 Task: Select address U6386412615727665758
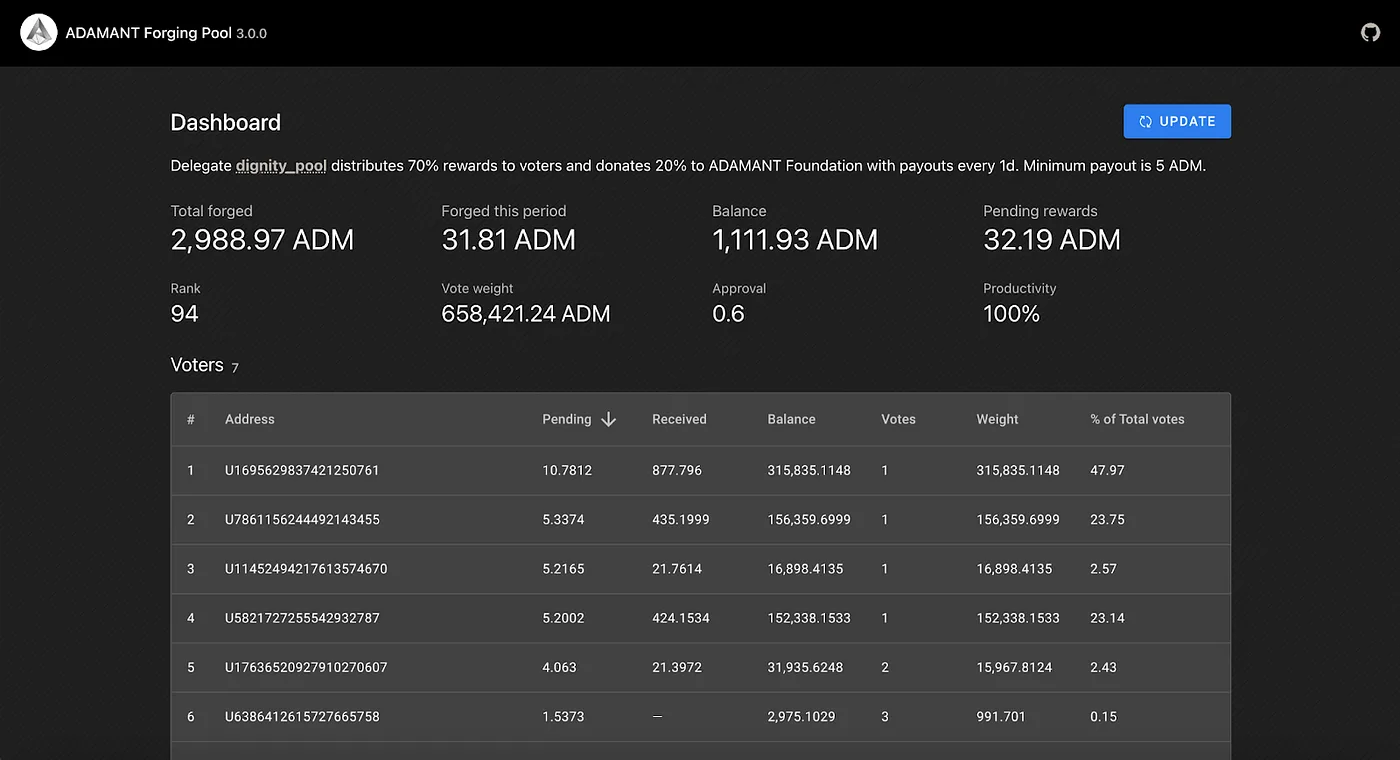coord(302,717)
